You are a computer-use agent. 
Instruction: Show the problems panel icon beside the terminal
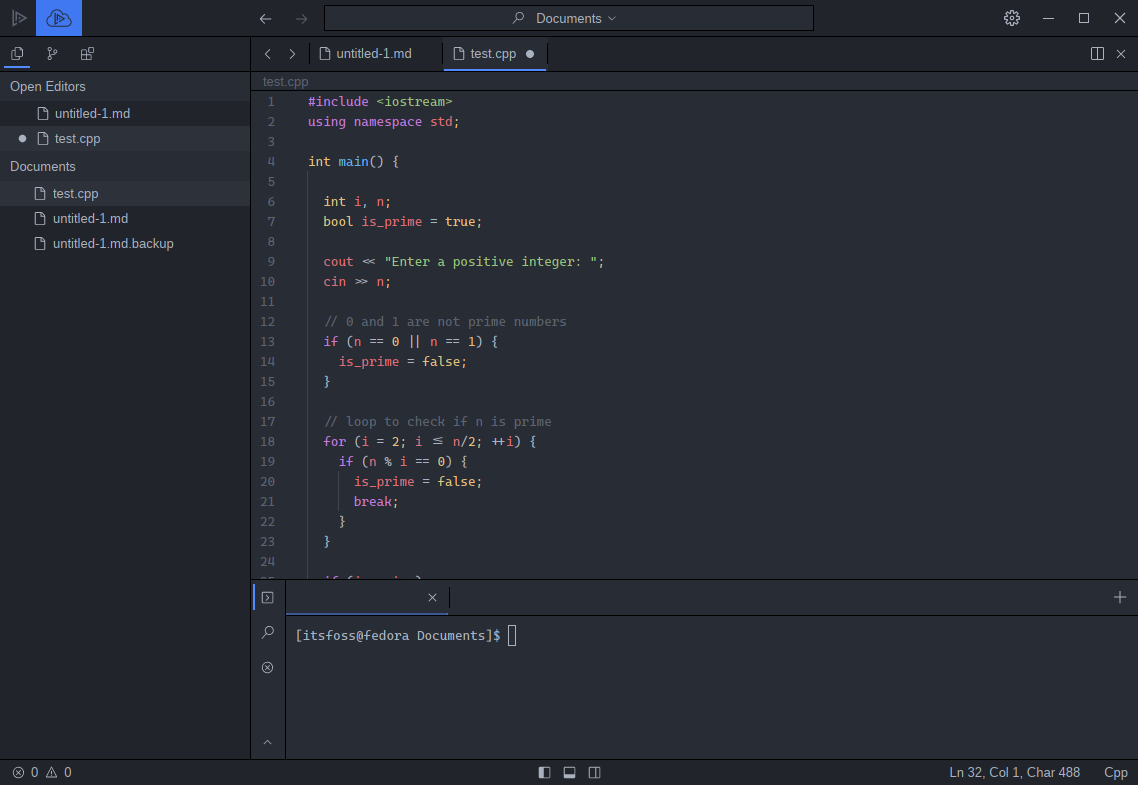pos(267,667)
